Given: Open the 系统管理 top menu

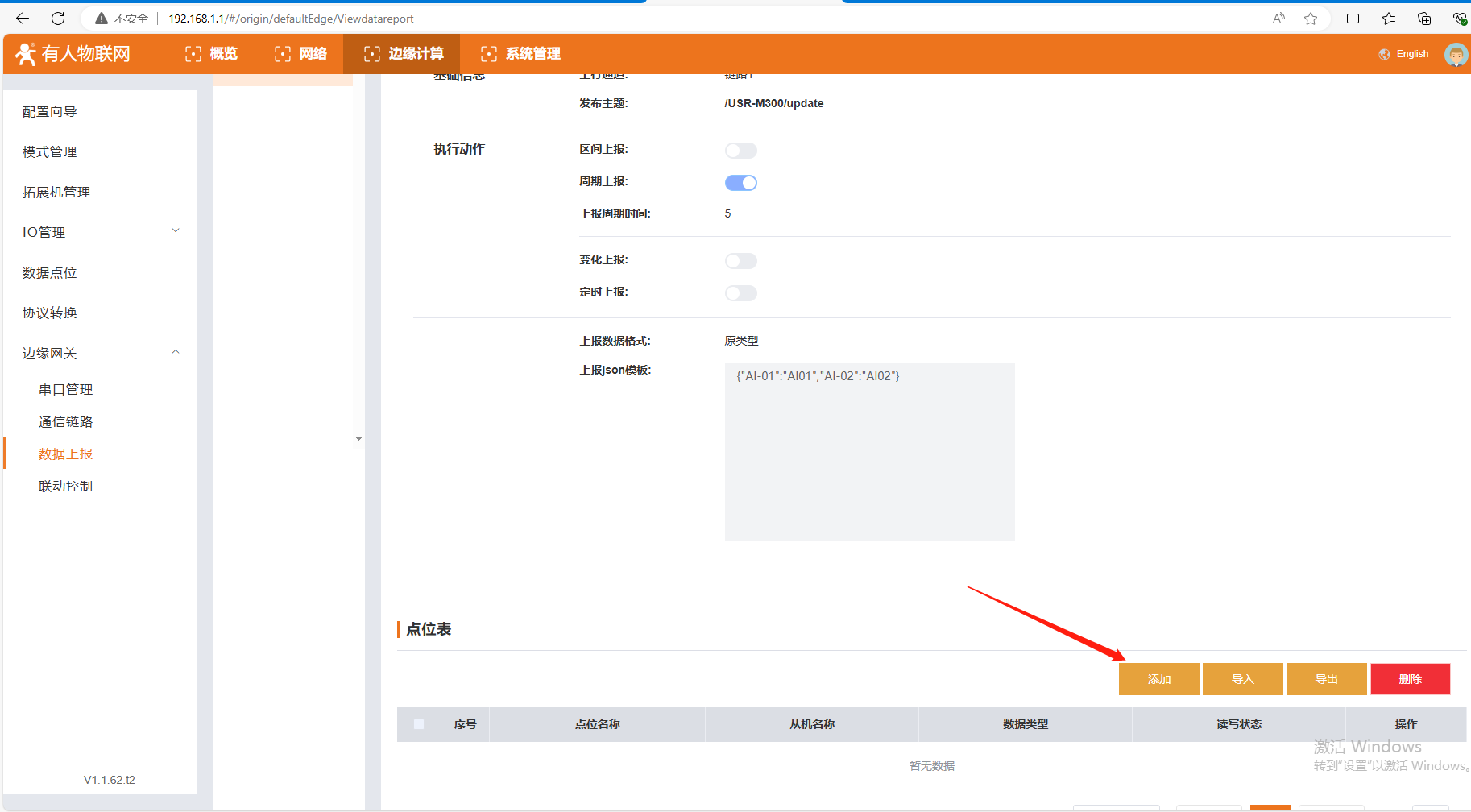Looking at the screenshot, I should click(x=520, y=54).
